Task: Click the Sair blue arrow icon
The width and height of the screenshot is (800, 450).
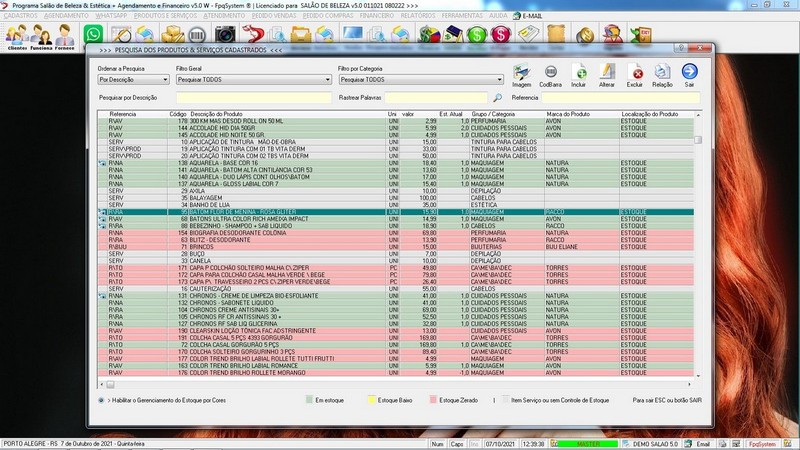Action: pyautogui.click(x=689, y=76)
